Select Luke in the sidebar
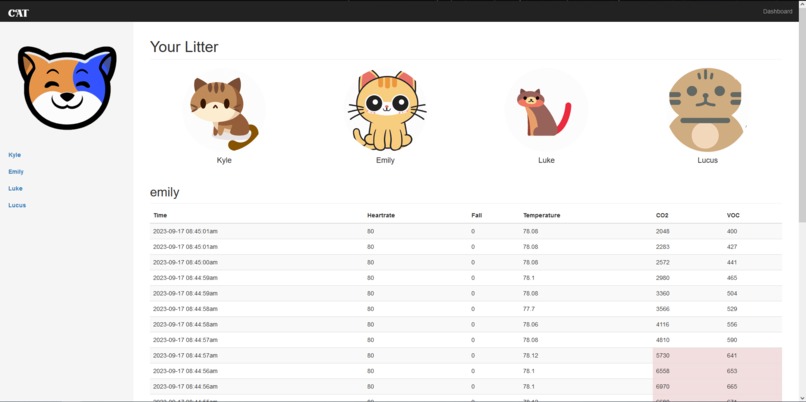Screen dimensions: 806x402 point(15,188)
